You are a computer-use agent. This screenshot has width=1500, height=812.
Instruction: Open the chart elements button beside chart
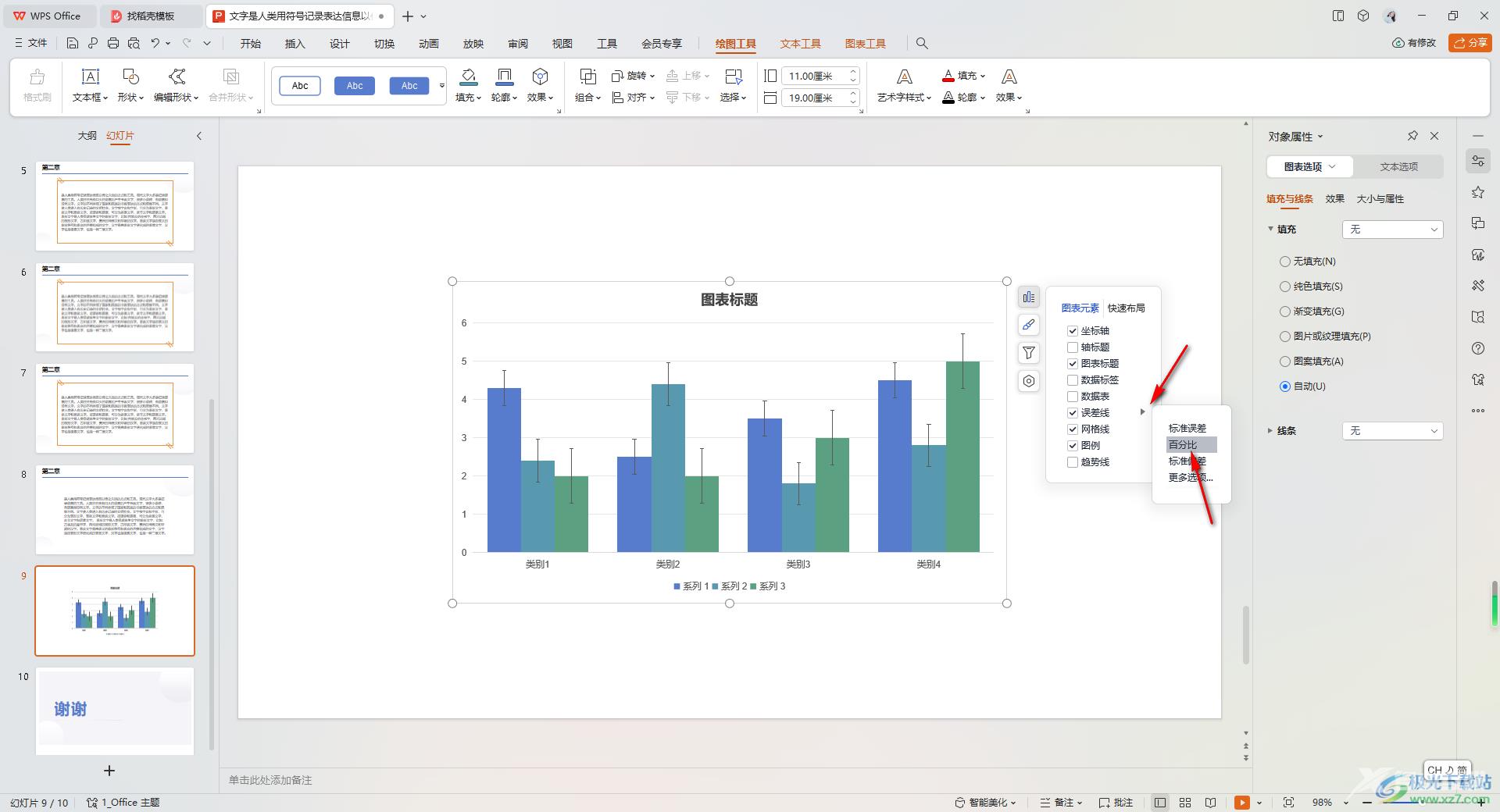[1029, 297]
